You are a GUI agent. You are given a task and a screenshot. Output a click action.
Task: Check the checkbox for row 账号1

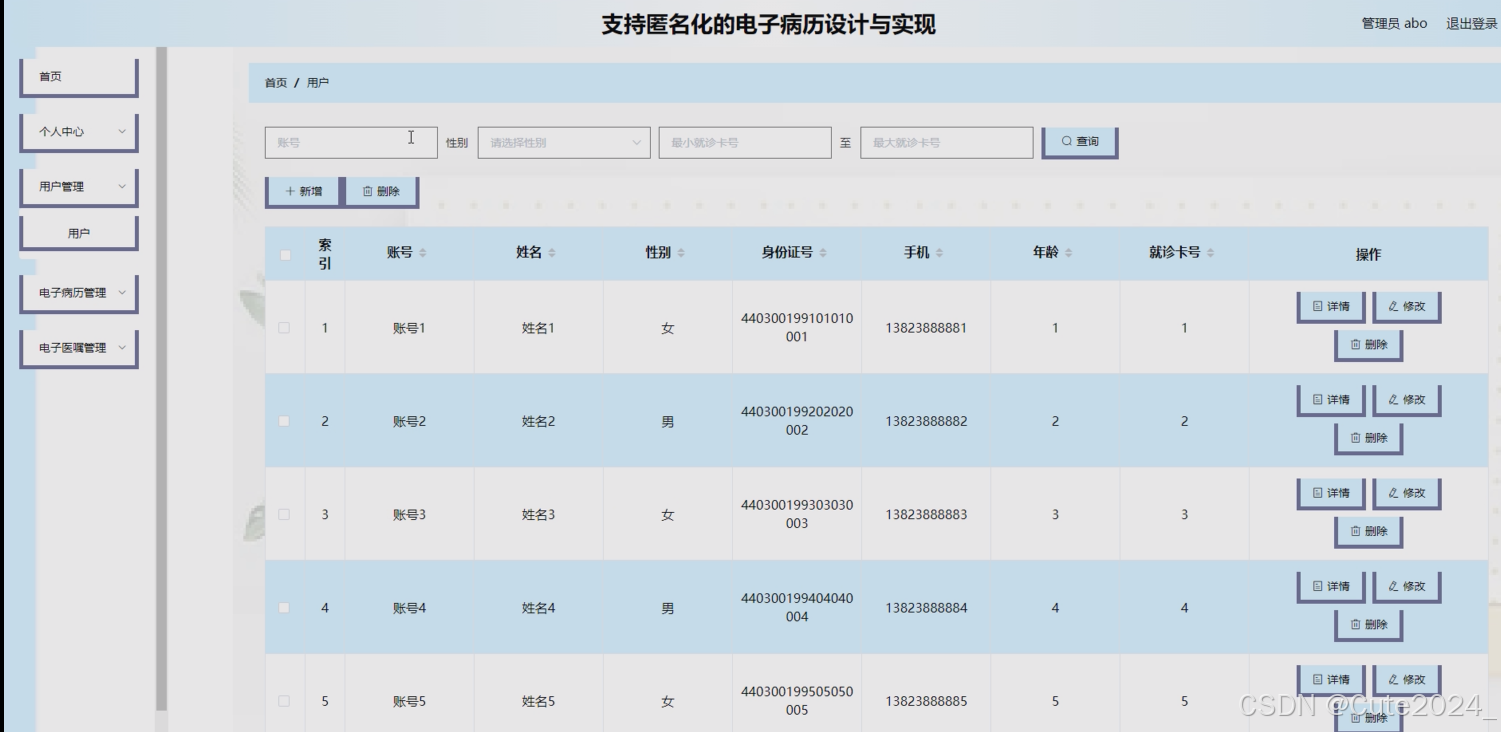[x=284, y=328]
